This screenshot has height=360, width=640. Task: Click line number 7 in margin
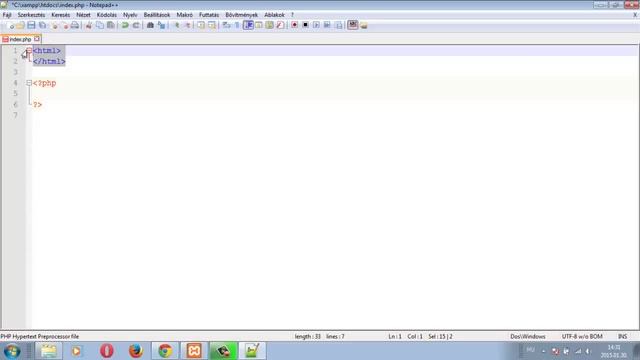[16, 115]
